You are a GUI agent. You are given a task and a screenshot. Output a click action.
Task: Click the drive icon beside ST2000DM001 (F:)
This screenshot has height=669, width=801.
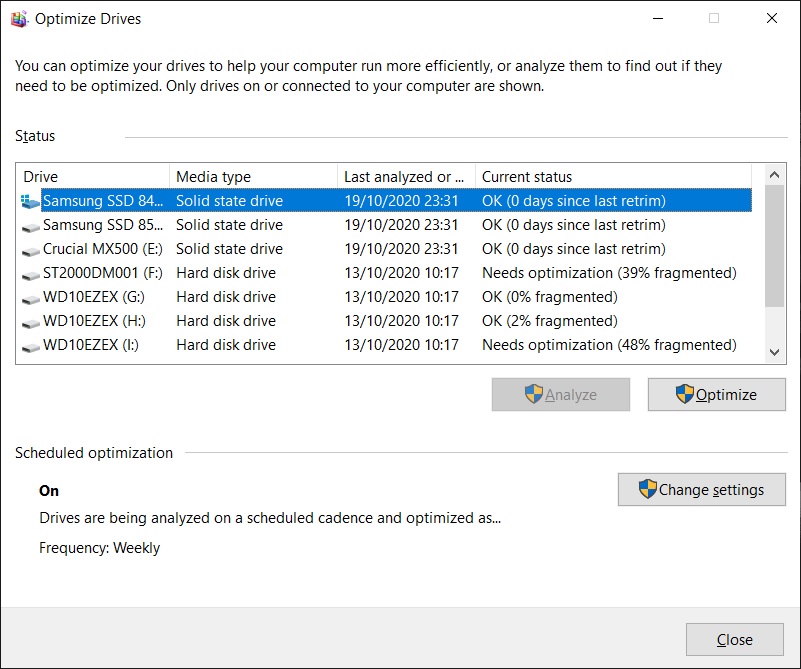30,274
